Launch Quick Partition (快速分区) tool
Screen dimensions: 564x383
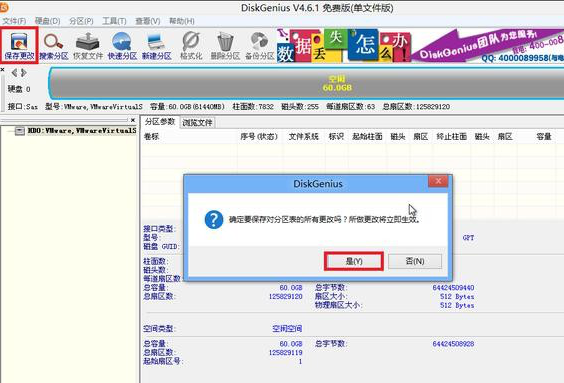122,46
